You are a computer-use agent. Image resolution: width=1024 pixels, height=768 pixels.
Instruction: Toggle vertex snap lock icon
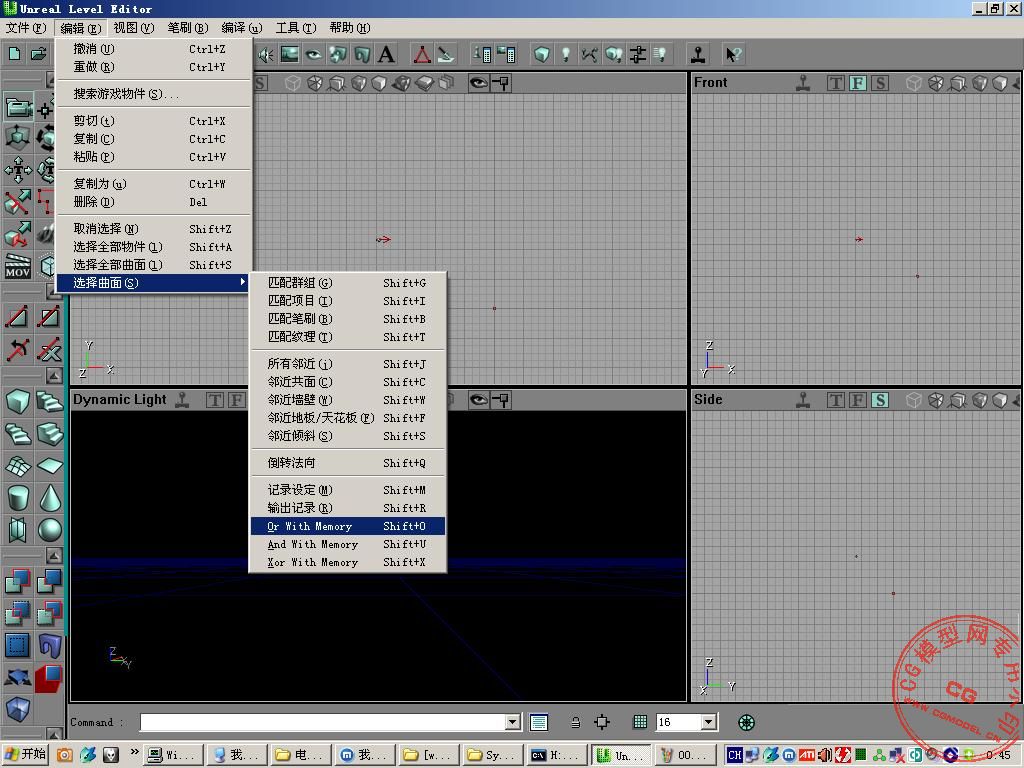(x=575, y=722)
